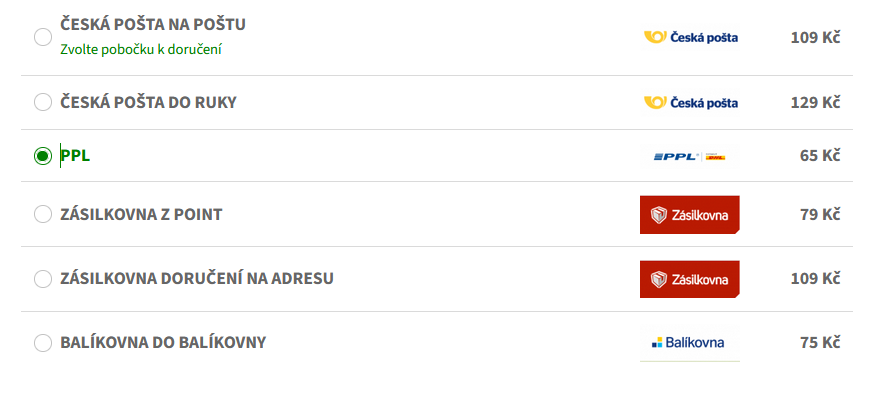Click the Česká pošta logo for hand delivery
This screenshot has height=402, width=876.
[x=690, y=102]
